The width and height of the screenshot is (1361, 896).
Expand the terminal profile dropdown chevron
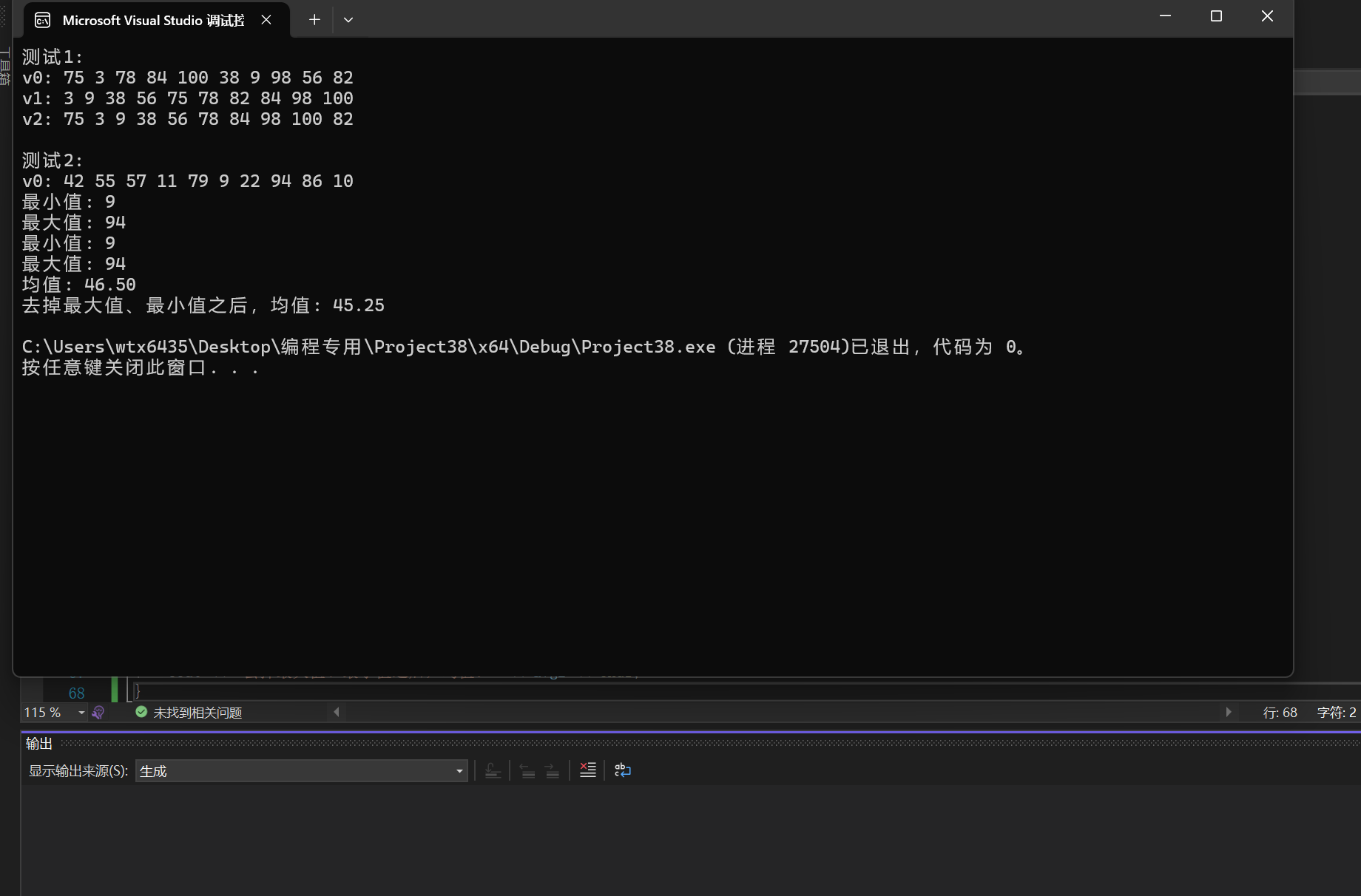[x=348, y=20]
